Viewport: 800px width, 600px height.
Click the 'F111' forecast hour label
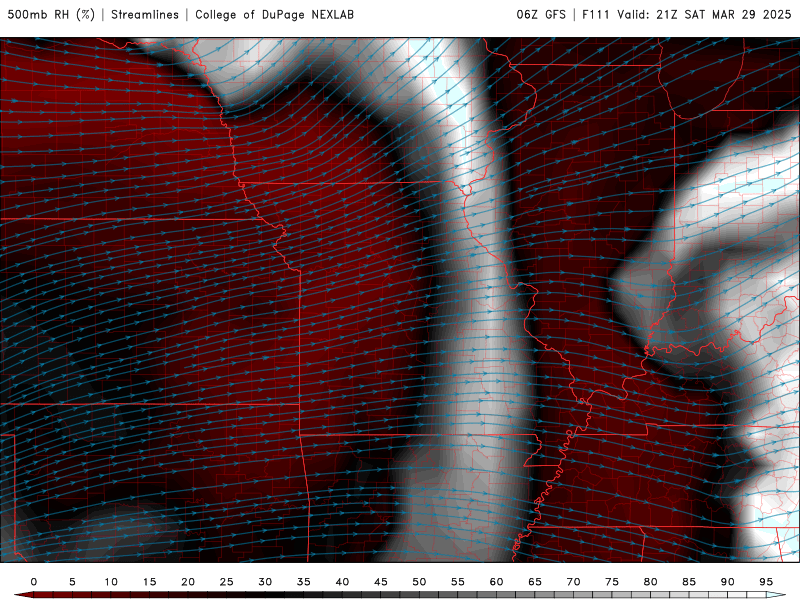pos(596,15)
